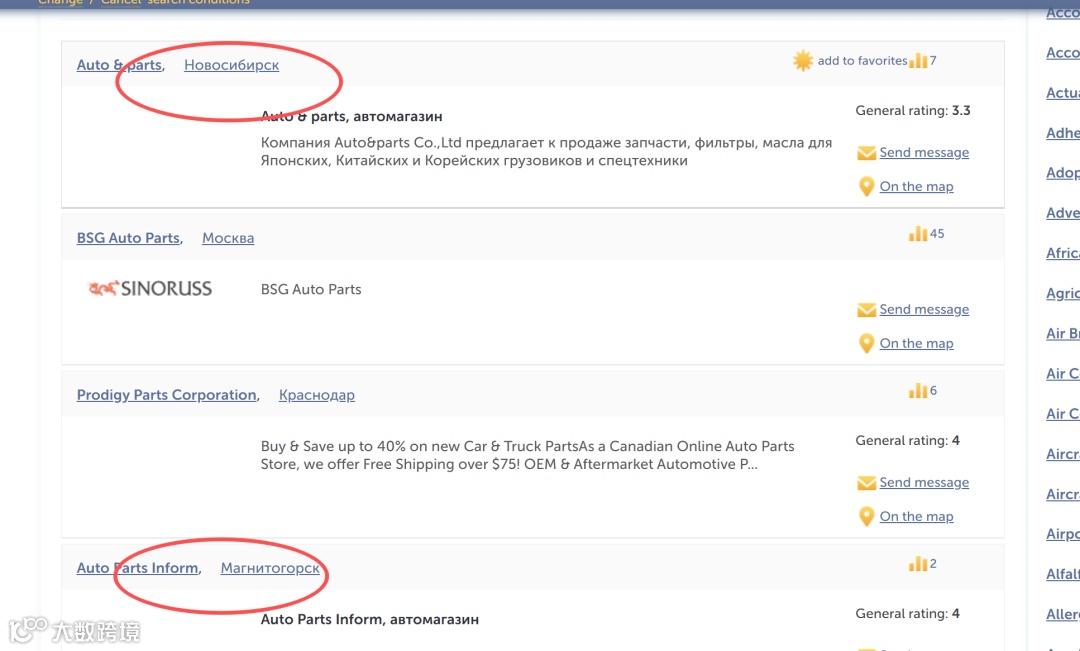Viewport: 1080px width, 651px height.
Task: Send message to Prodigy Parts Corporation
Action: point(924,482)
